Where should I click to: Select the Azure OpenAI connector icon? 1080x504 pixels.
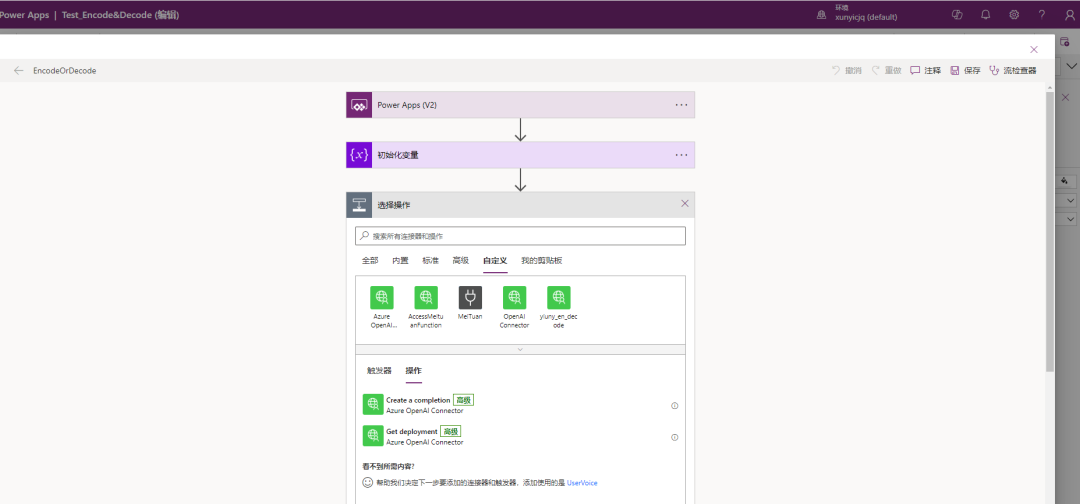[382, 297]
